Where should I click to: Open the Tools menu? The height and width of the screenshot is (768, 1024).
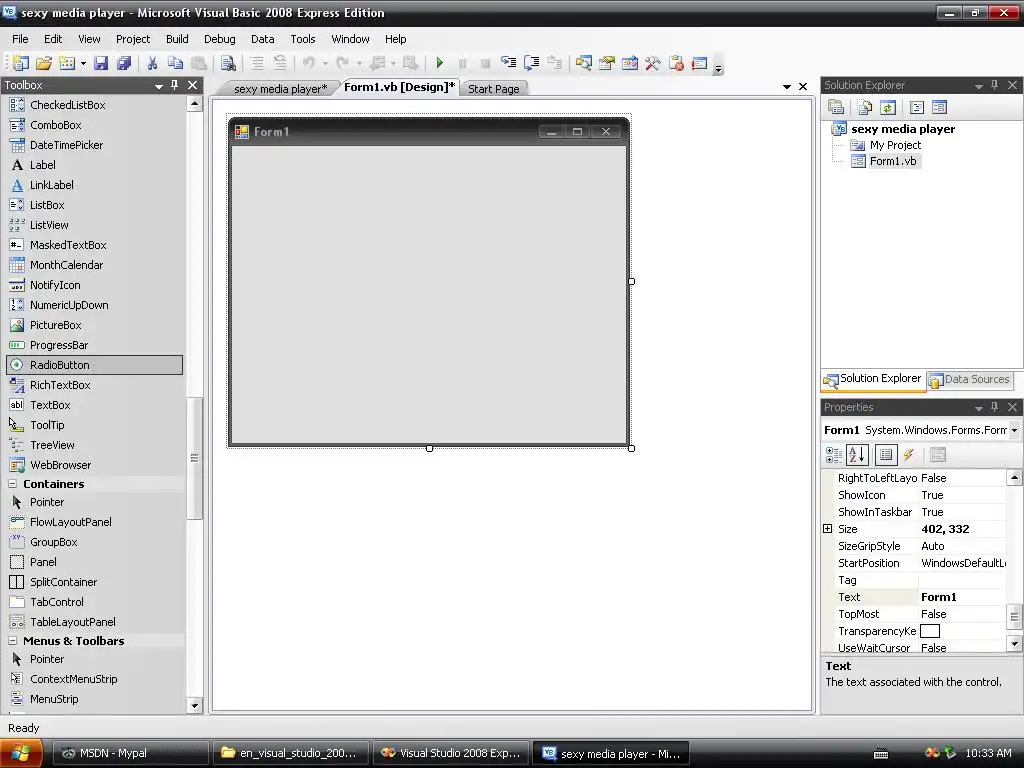point(302,39)
